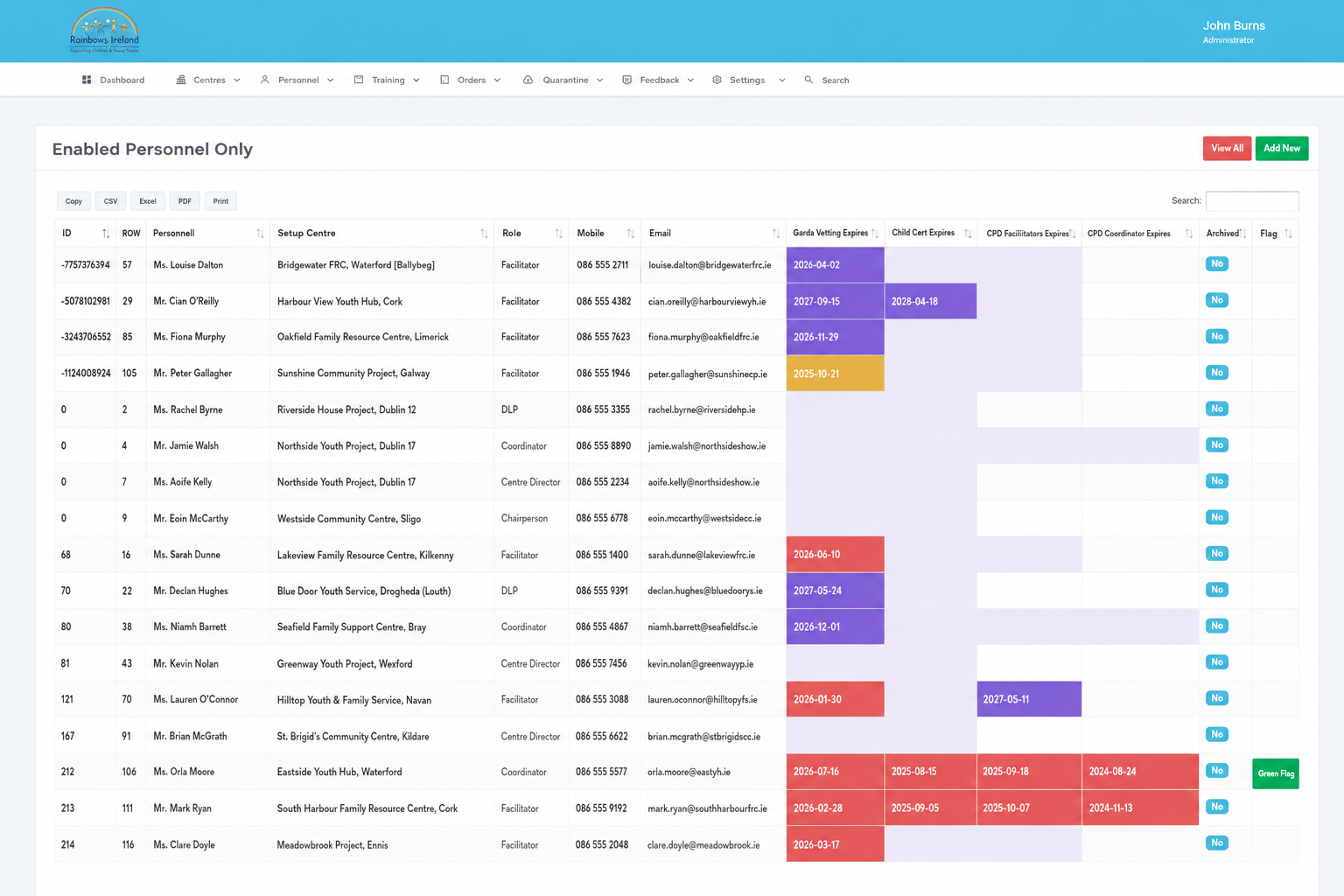
Task: Click the table Search input field
Action: pos(1252,201)
